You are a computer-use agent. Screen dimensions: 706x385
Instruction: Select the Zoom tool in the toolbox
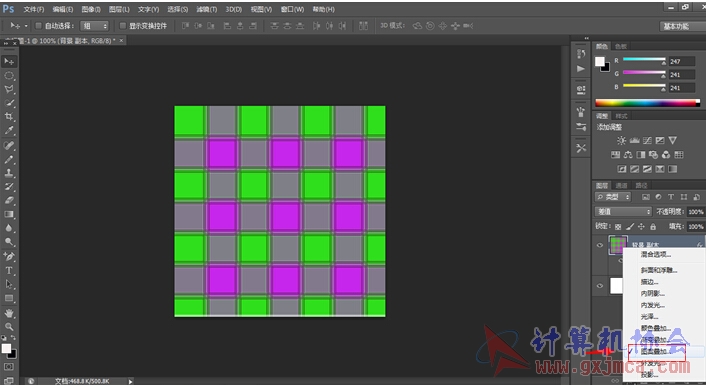coord(9,326)
